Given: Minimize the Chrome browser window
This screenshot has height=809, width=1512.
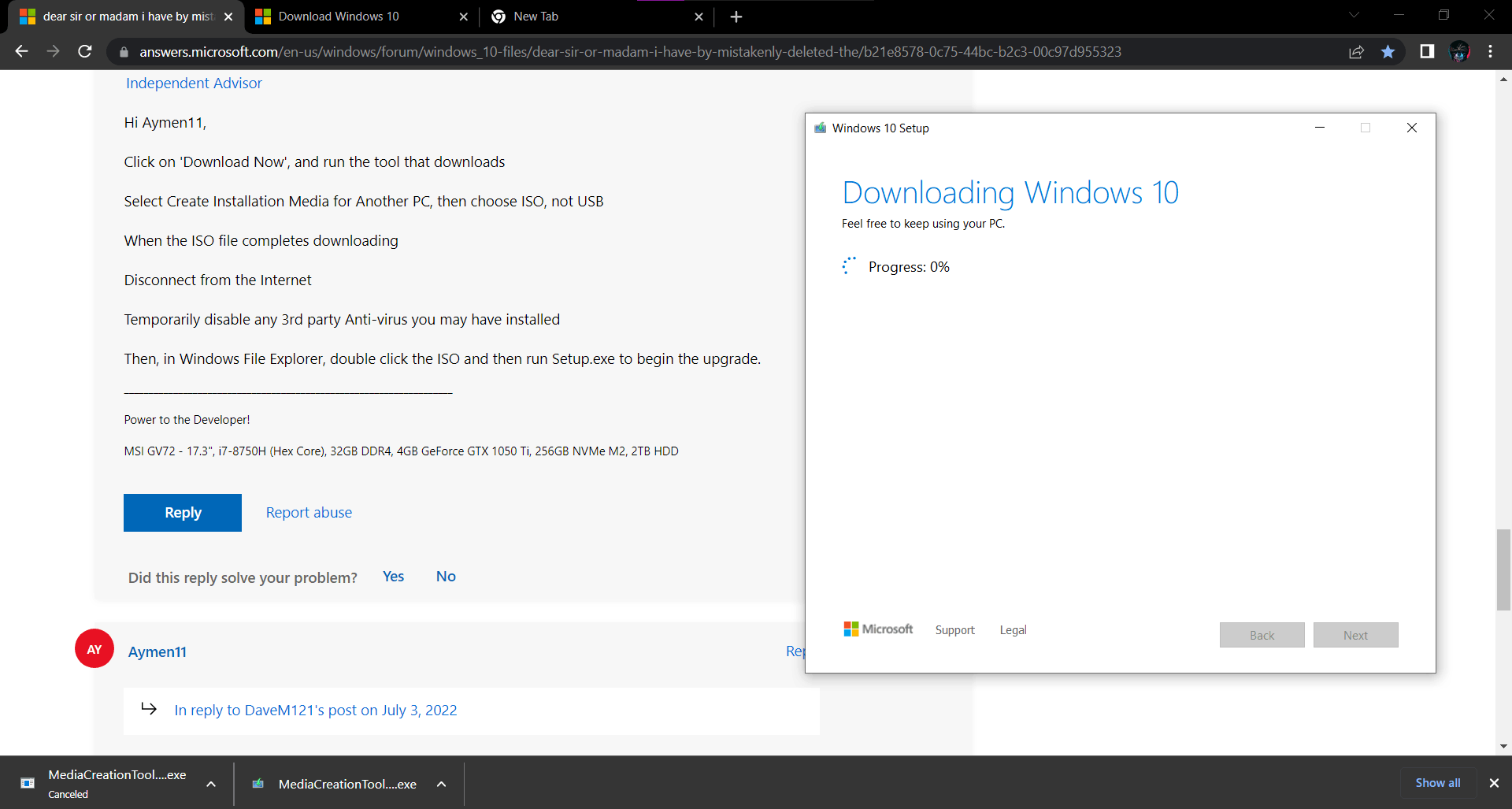Looking at the screenshot, I should pos(1399,15).
